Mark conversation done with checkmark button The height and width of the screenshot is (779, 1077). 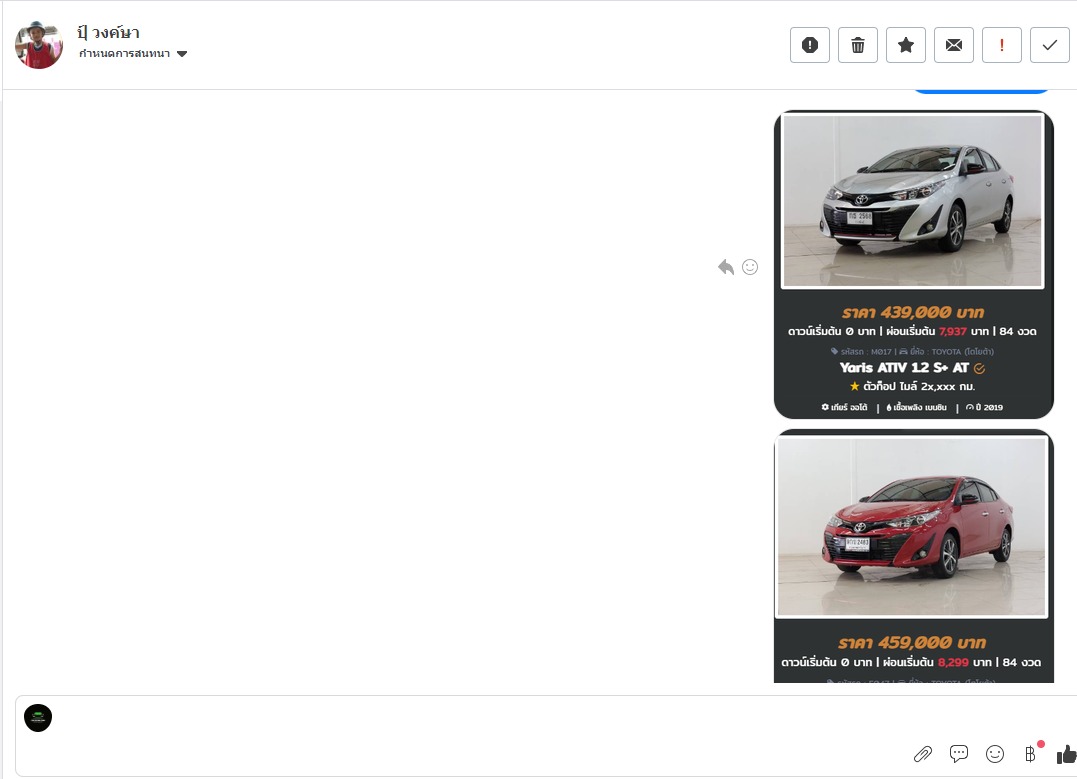pos(1049,45)
